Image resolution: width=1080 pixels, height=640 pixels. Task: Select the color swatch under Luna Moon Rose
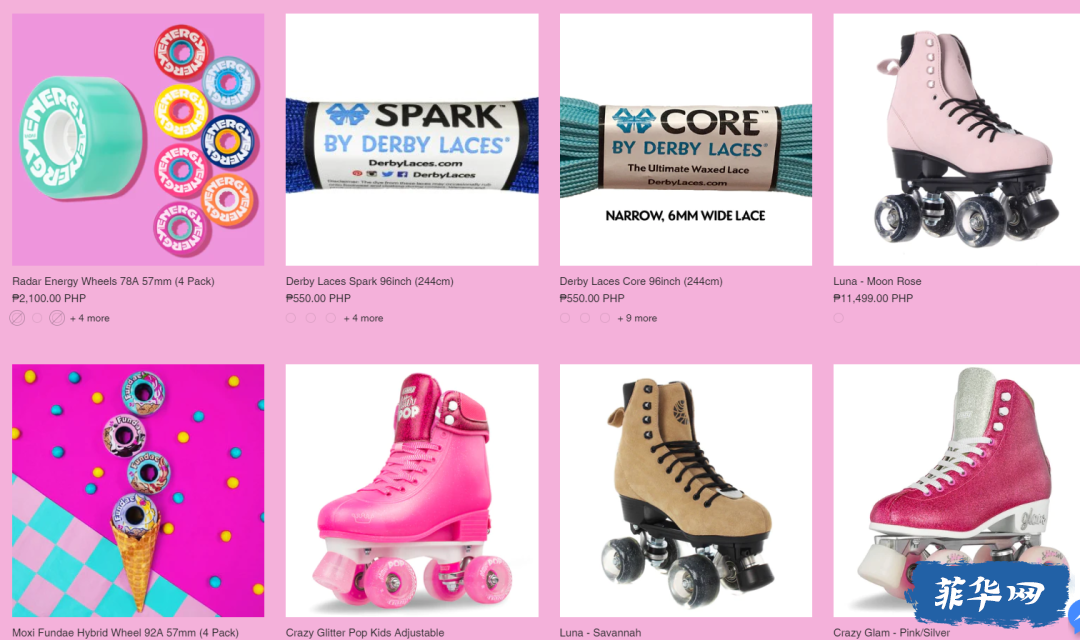[838, 318]
